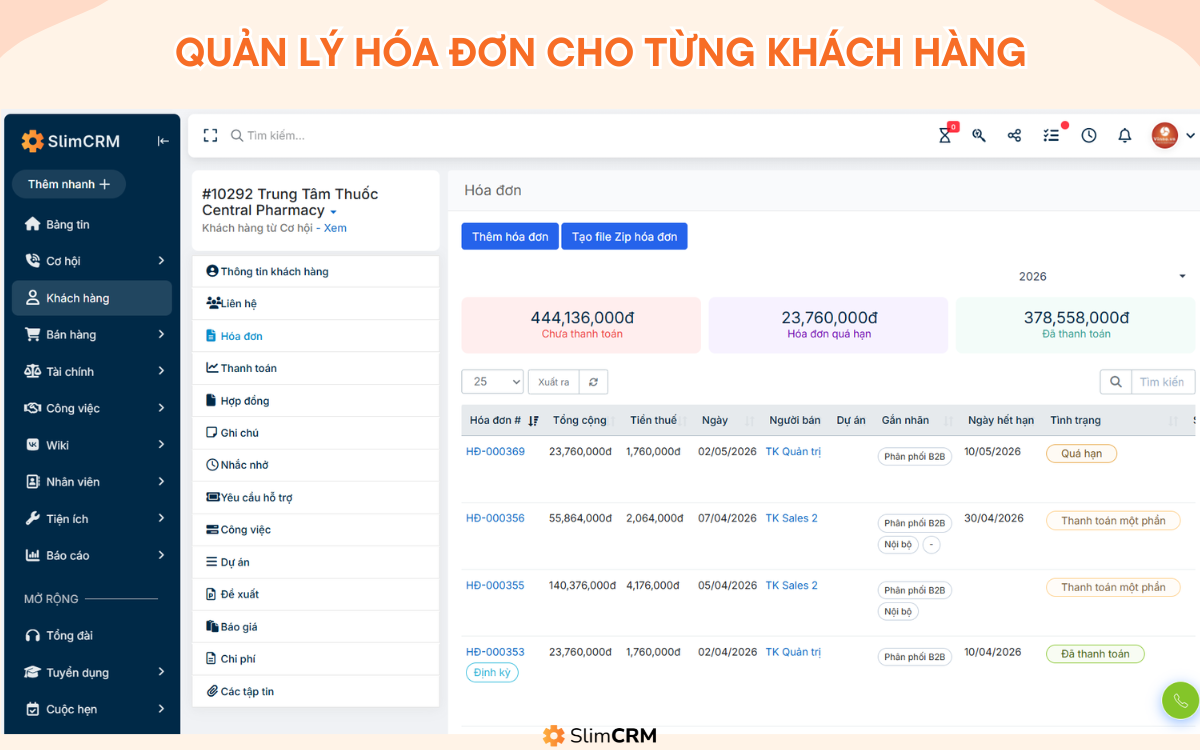This screenshot has height=750, width=1200.
Task: Open Dự án tab in customer panel
Action: click(x=315, y=562)
